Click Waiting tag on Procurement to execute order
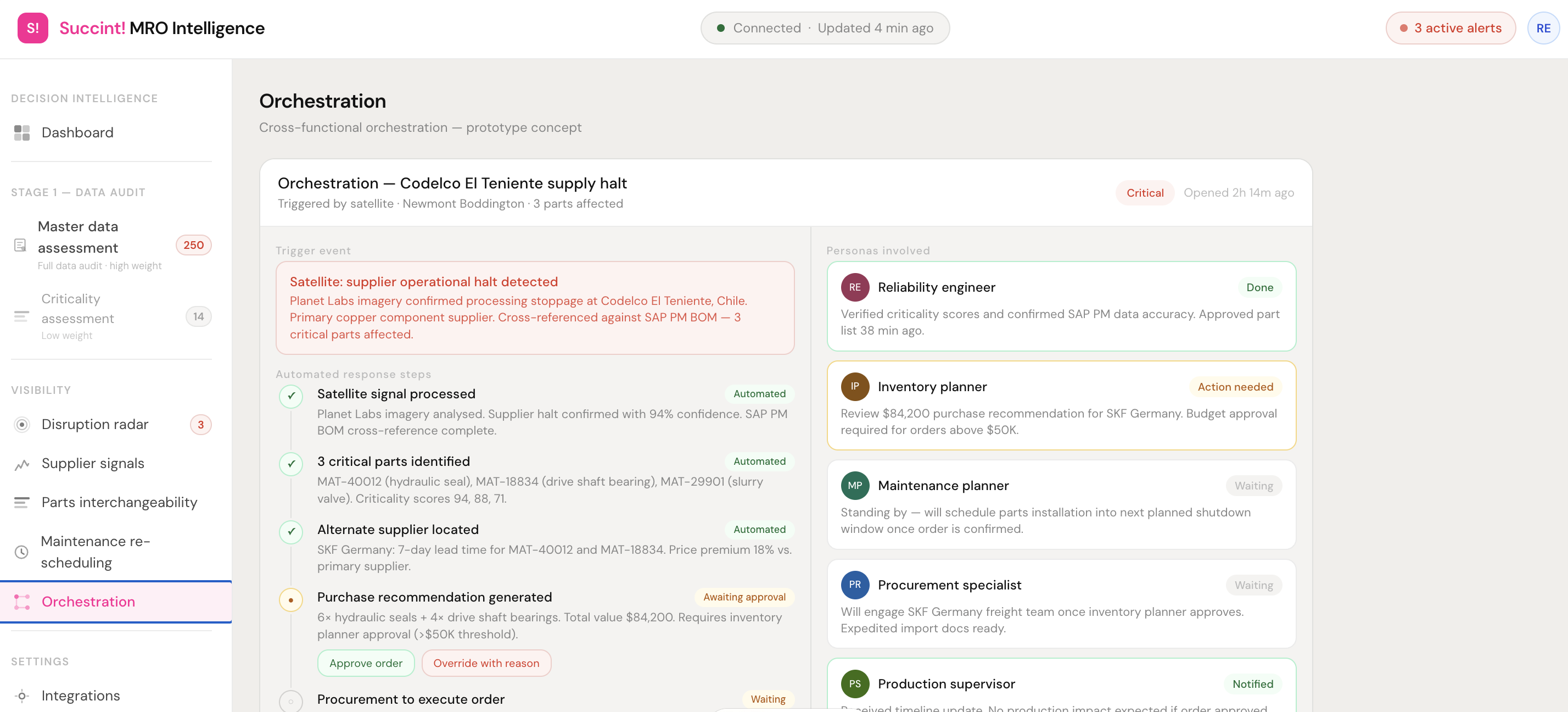The height and width of the screenshot is (712, 1568). click(768, 699)
